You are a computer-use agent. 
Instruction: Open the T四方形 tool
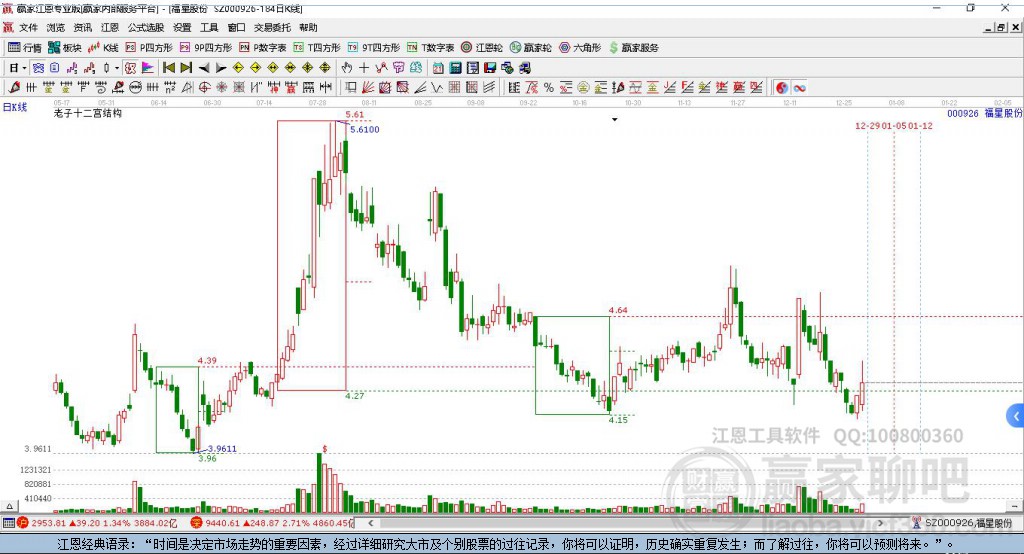click(317, 48)
